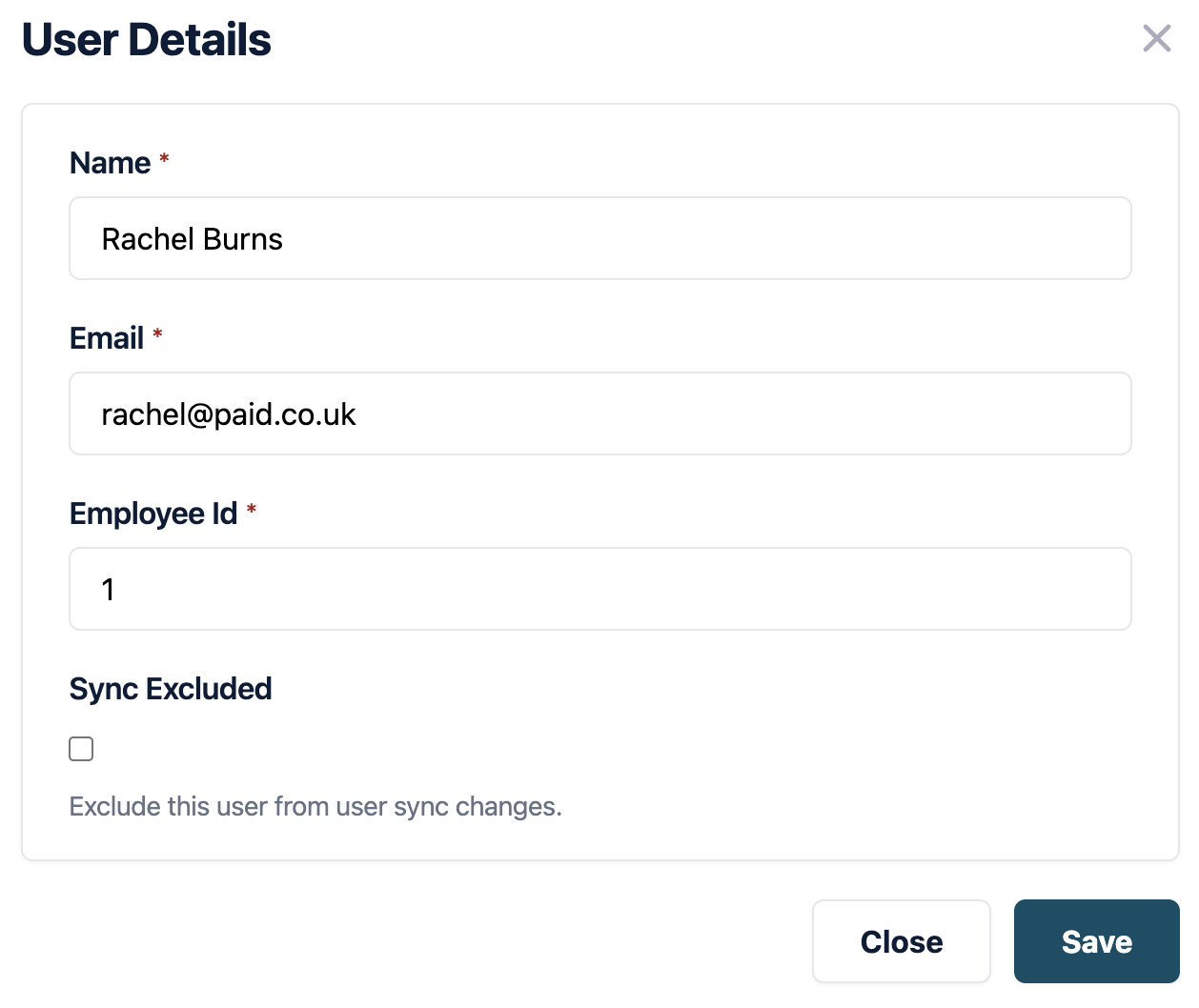The height and width of the screenshot is (1008, 1199).
Task: Click the value '1' in Employee Id
Action: (x=109, y=590)
